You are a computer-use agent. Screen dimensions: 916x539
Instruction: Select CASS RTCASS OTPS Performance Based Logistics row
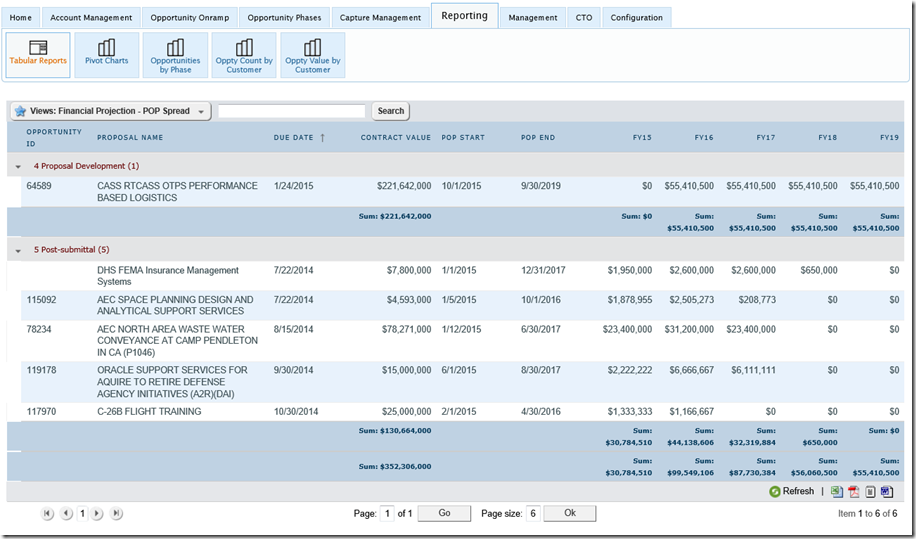(463, 192)
